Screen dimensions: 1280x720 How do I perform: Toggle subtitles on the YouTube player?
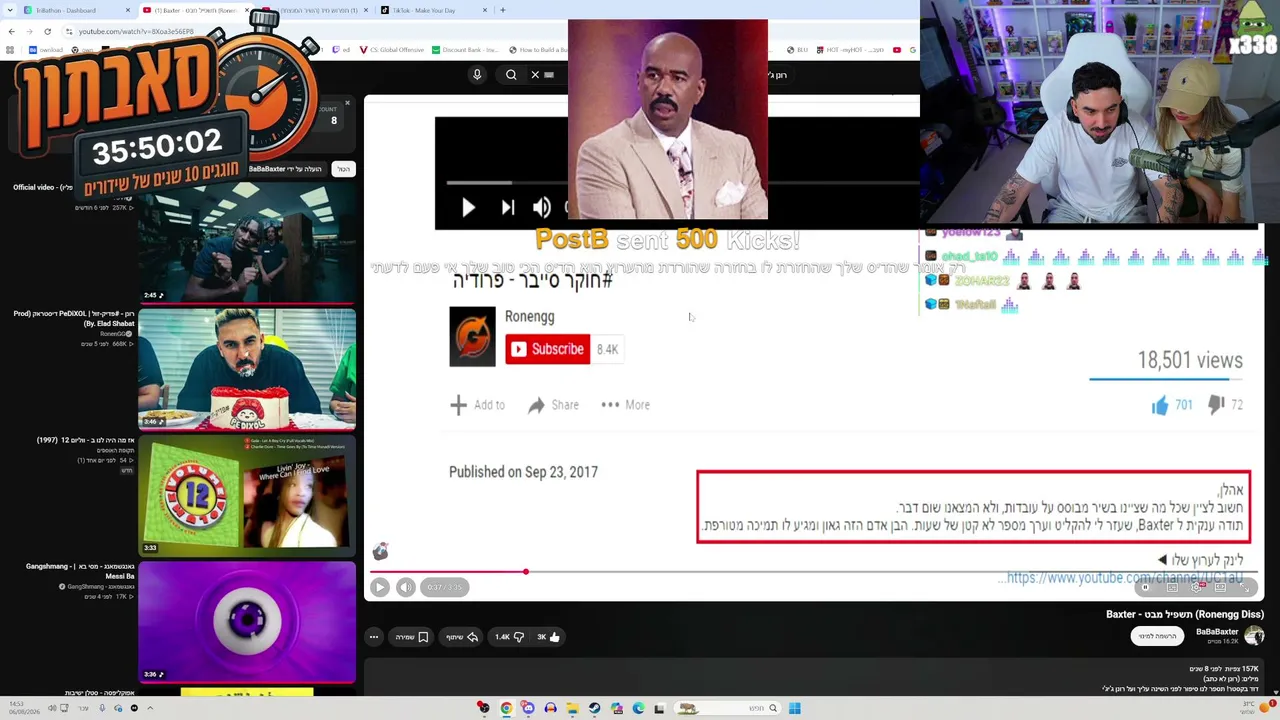1172,587
